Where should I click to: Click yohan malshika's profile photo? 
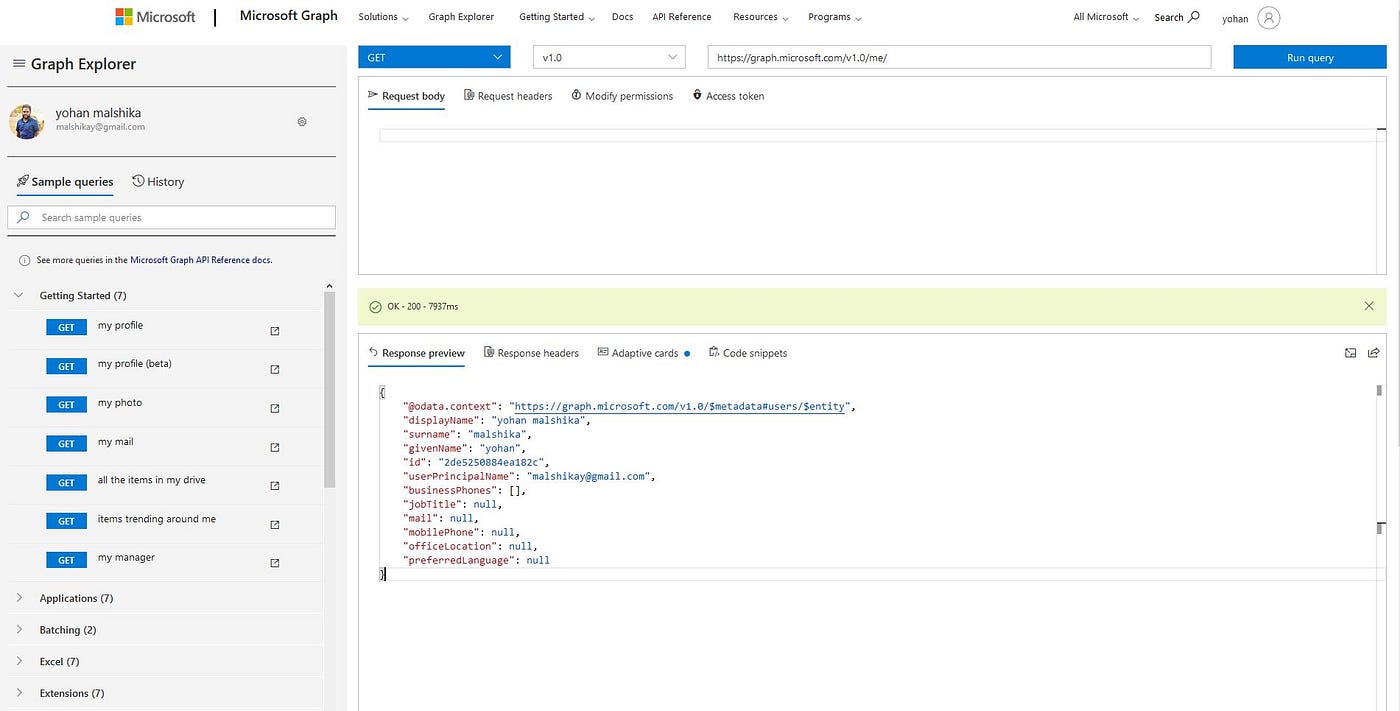click(27, 121)
